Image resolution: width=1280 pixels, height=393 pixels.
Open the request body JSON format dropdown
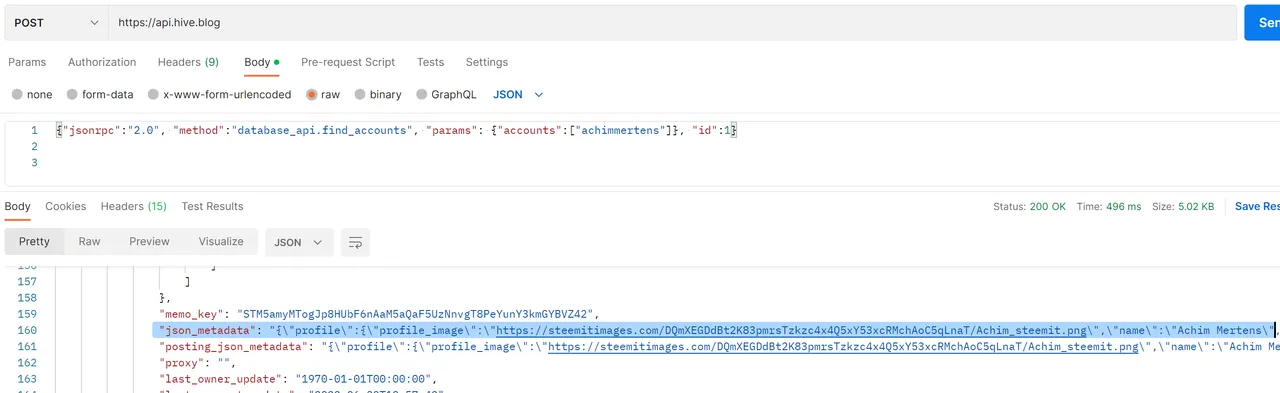click(518, 95)
